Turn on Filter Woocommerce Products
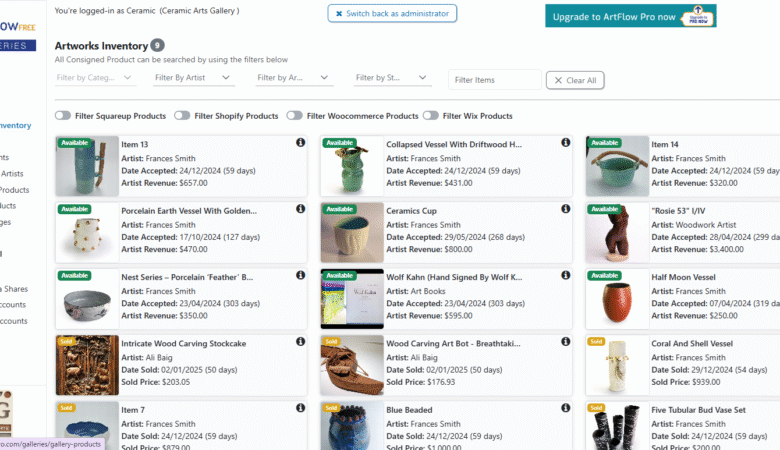Viewport: 780px width, 450px height. pos(294,116)
